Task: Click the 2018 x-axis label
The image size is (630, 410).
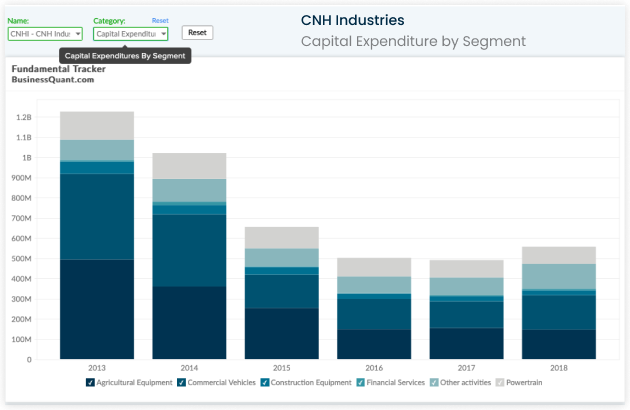Action: pos(559,368)
